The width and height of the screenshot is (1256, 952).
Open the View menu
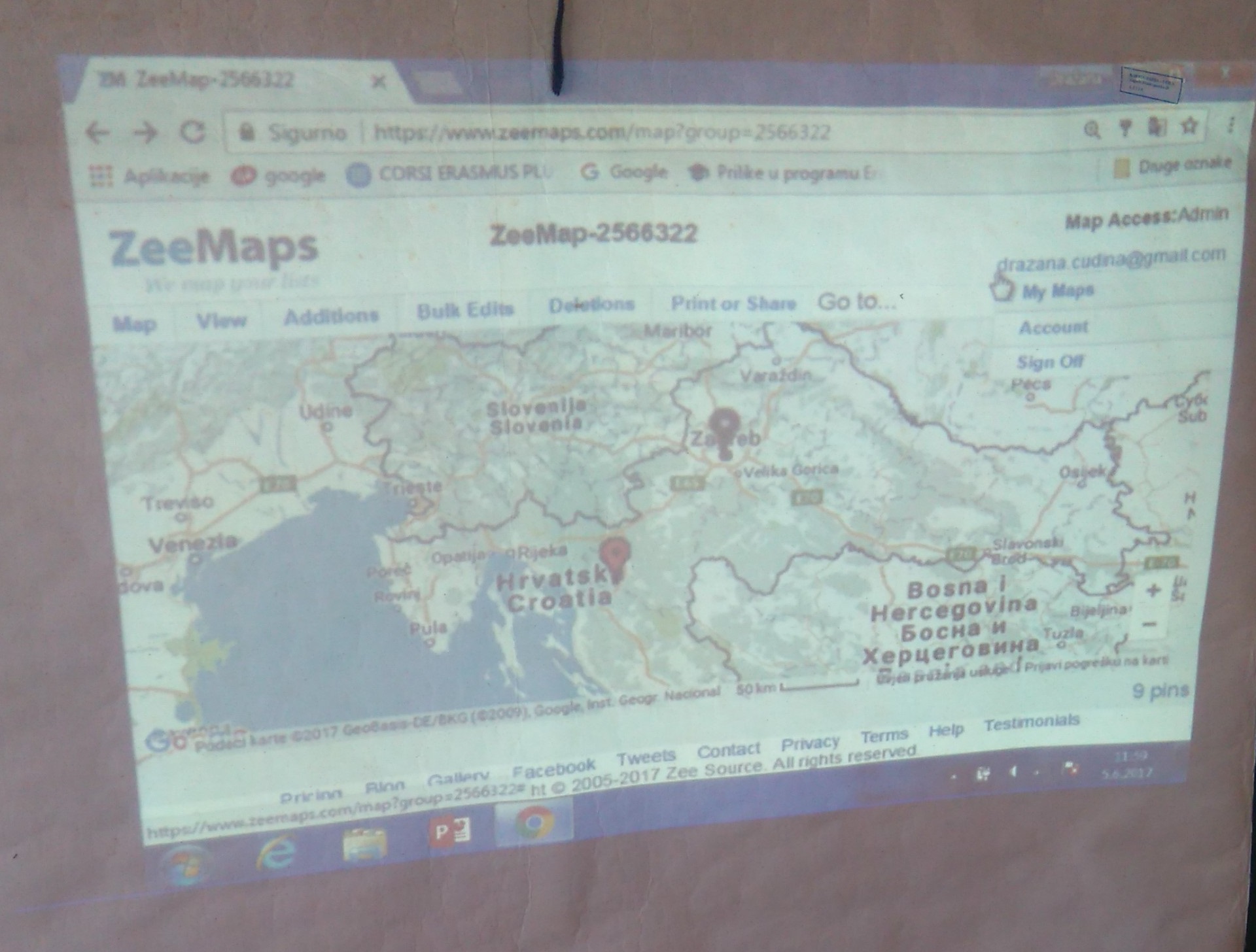222,320
